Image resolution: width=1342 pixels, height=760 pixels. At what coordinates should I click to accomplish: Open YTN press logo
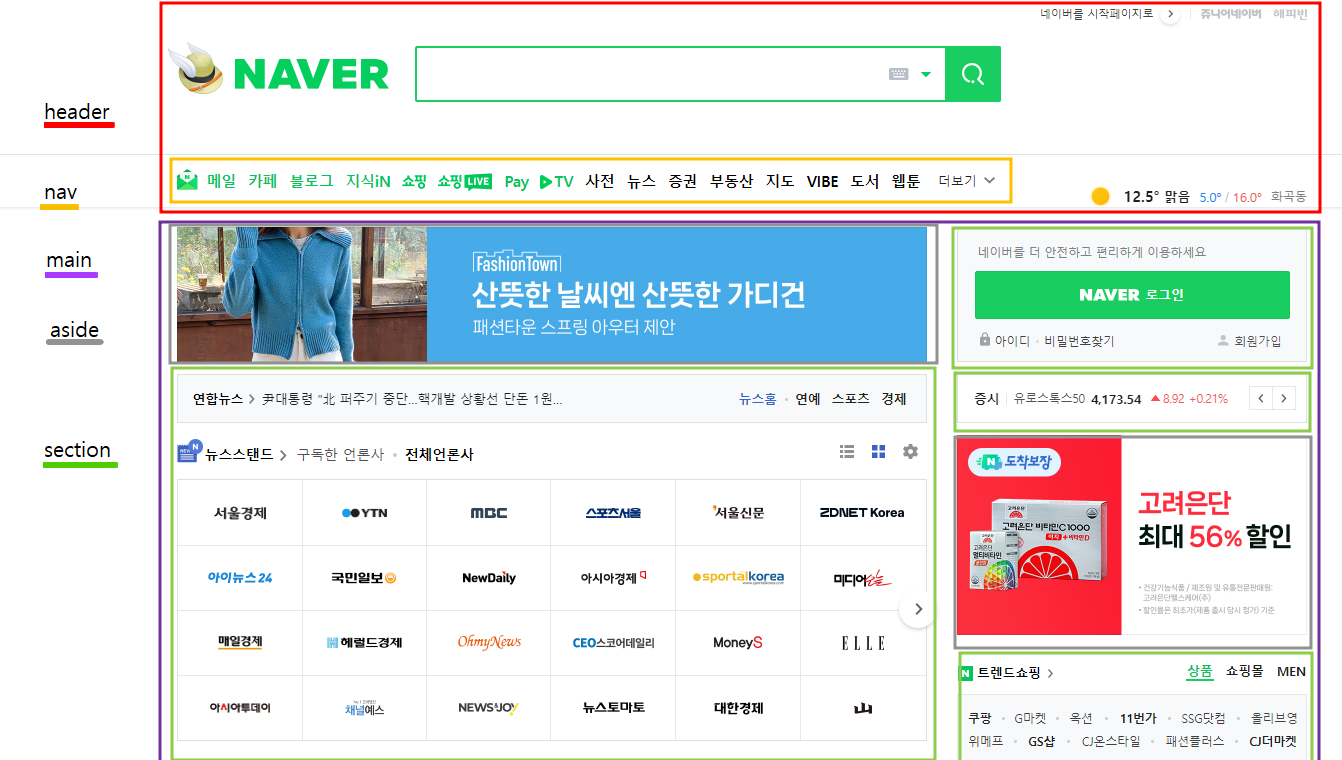coord(364,513)
